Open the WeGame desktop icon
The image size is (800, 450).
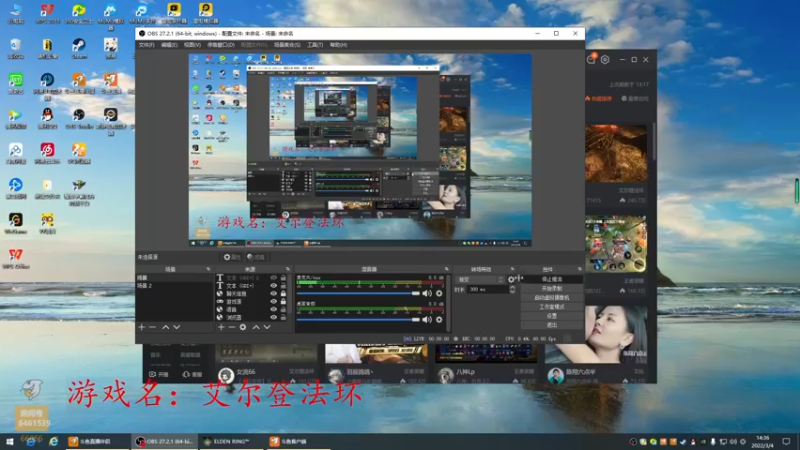[16, 223]
